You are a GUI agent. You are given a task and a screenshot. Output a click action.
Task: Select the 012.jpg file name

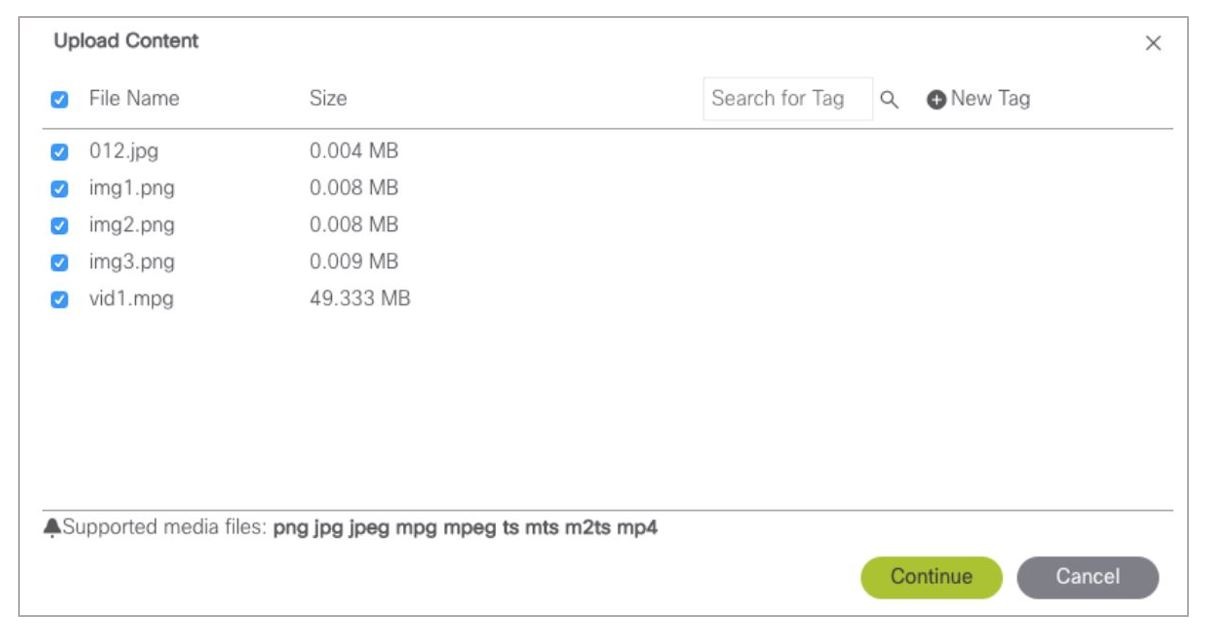coord(123,152)
